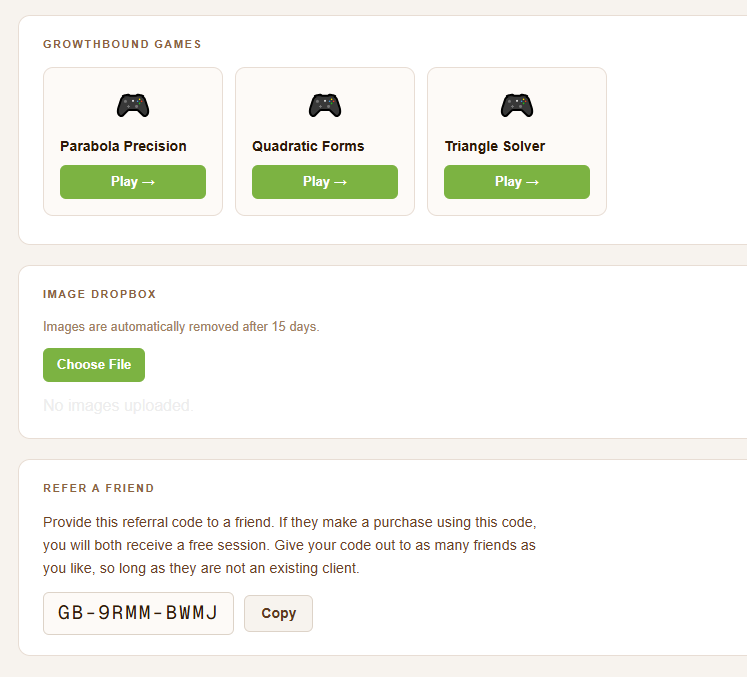Click the Growthbound Games section heading

tap(122, 44)
